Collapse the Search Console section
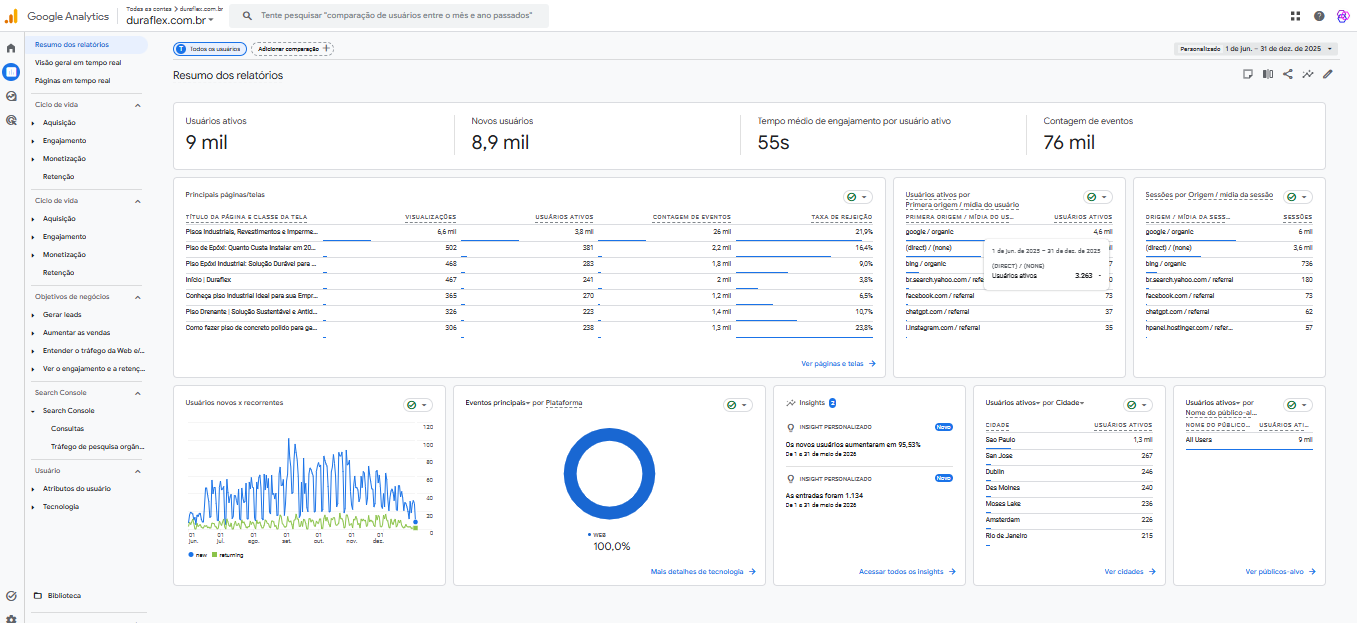Image resolution: width=1357 pixels, height=623 pixels. tap(138, 393)
